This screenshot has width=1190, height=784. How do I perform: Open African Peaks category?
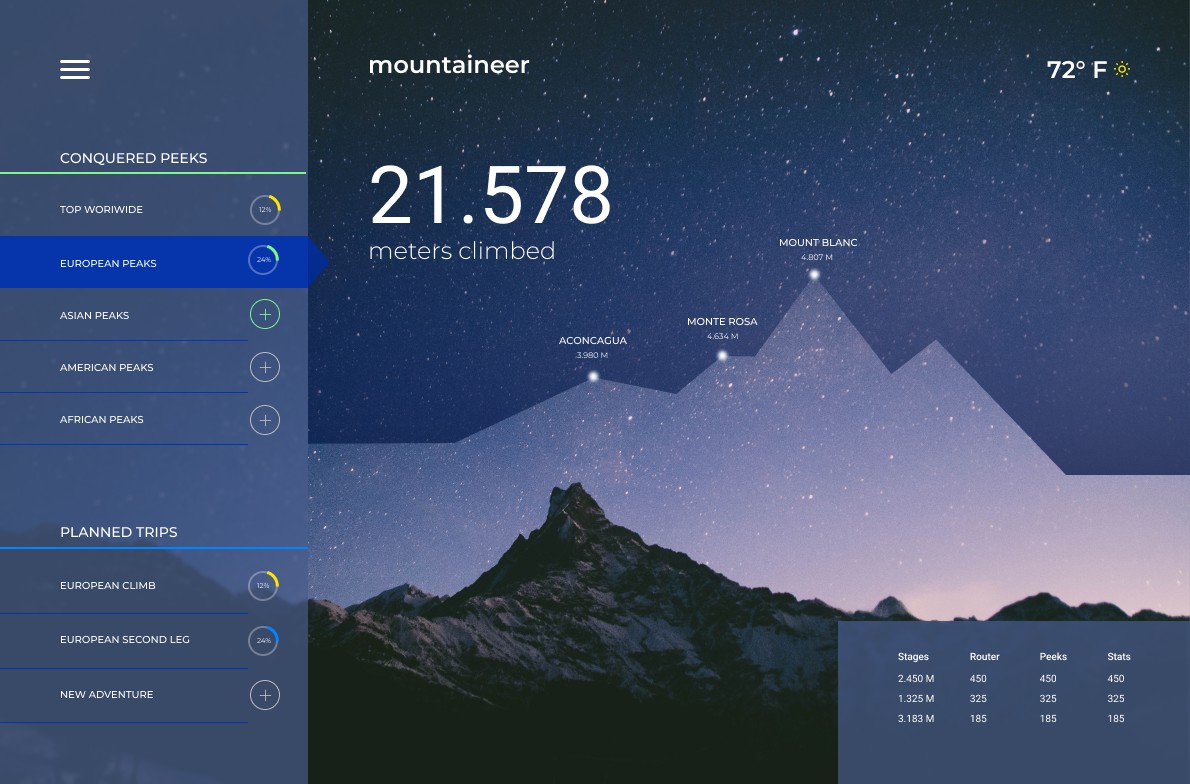(153, 419)
